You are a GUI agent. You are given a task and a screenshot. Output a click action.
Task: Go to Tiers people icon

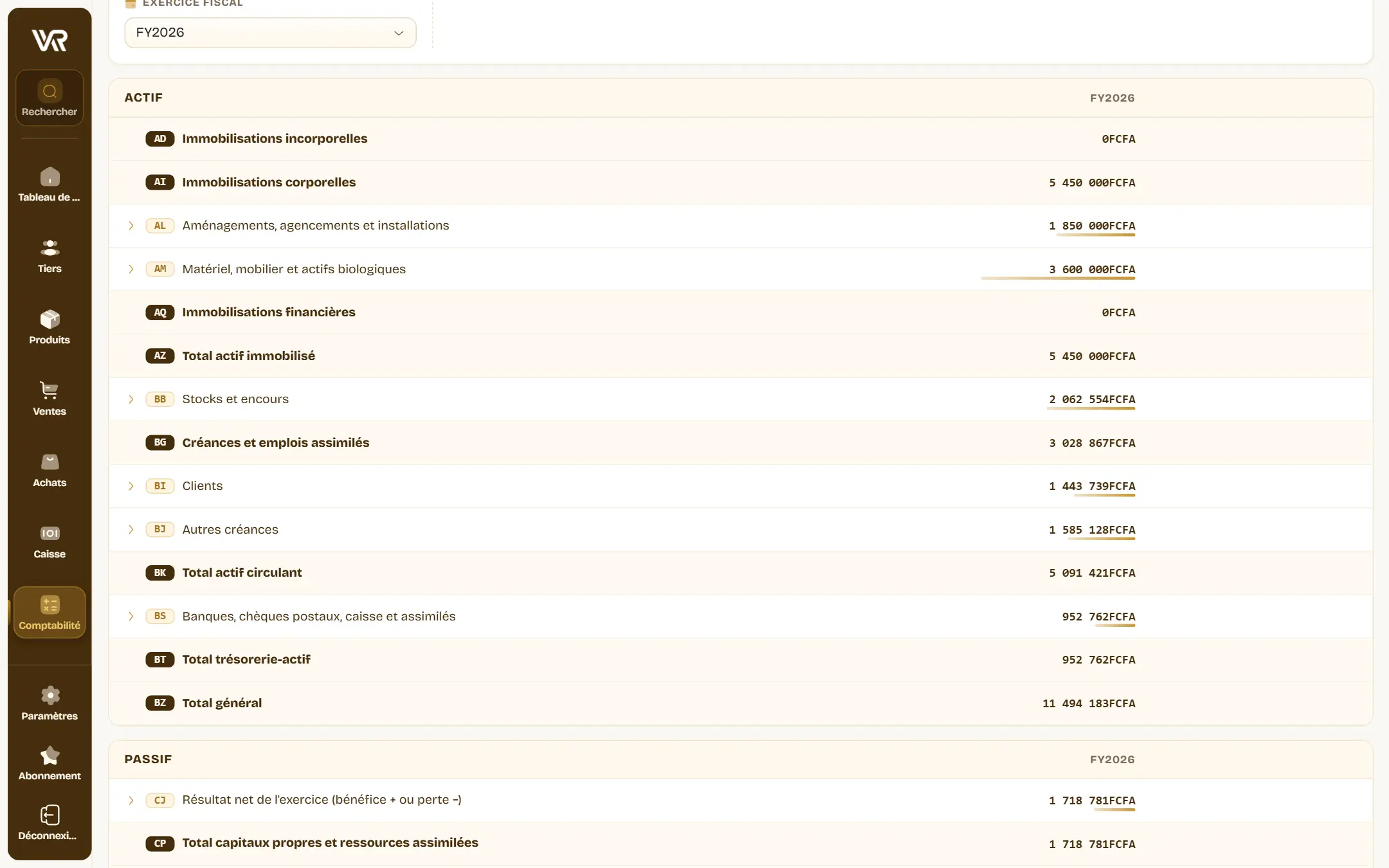point(50,248)
